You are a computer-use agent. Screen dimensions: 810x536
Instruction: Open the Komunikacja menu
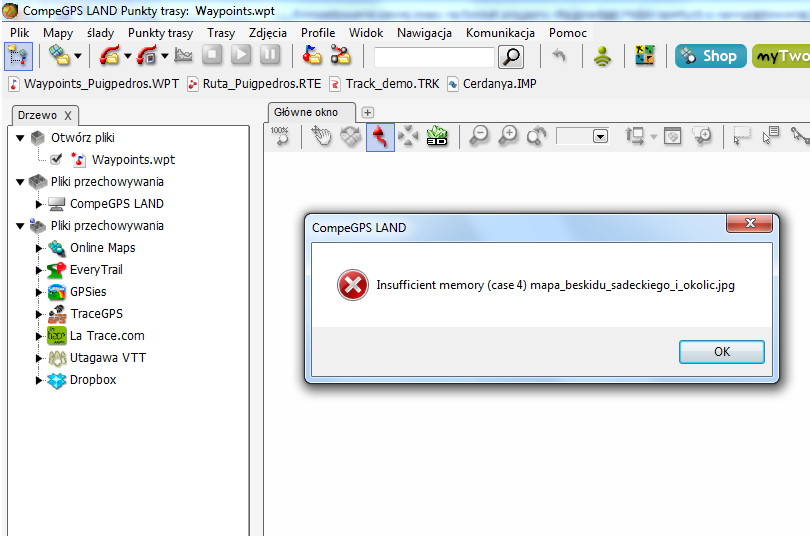pyautogui.click(x=500, y=33)
